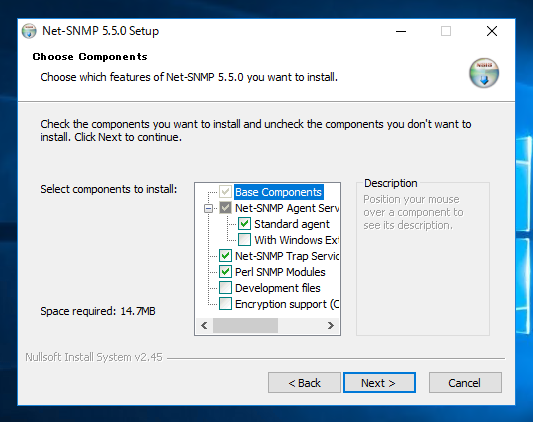Viewport: 533px width, 422px height.
Task: Click the 'Nullsoft Install System v2.45' text
Action: pyautogui.click(x=94, y=357)
